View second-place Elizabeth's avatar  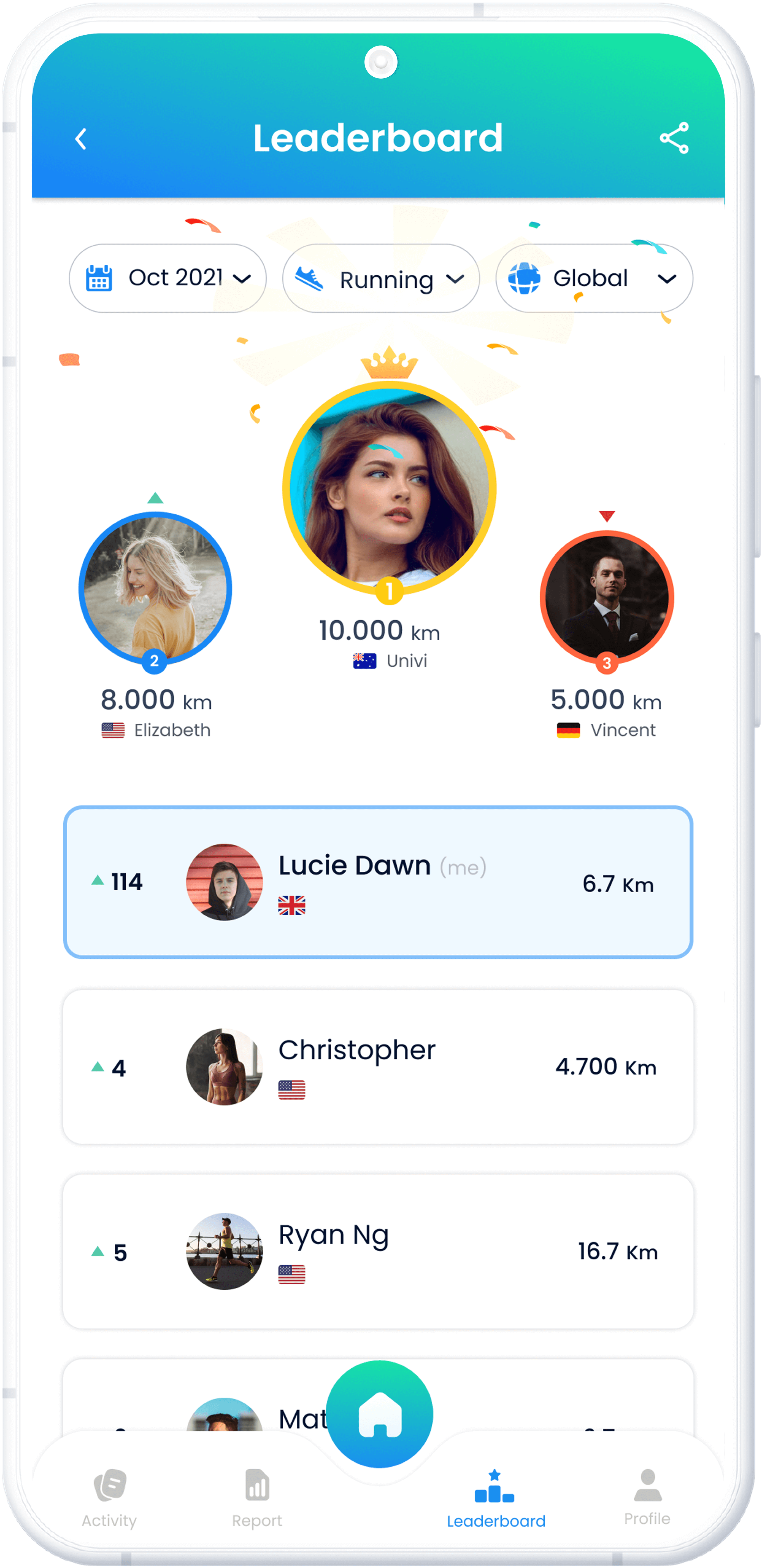point(155,588)
